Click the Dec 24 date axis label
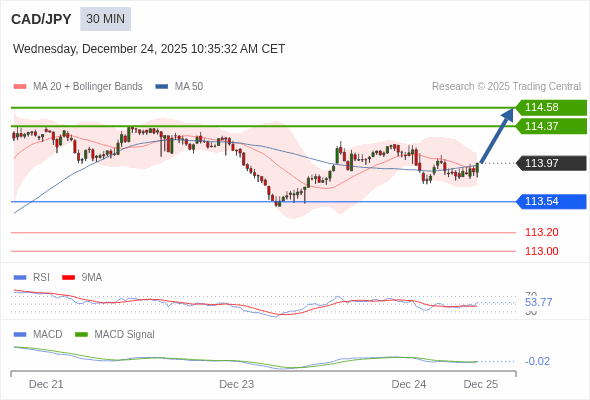 click(x=409, y=384)
